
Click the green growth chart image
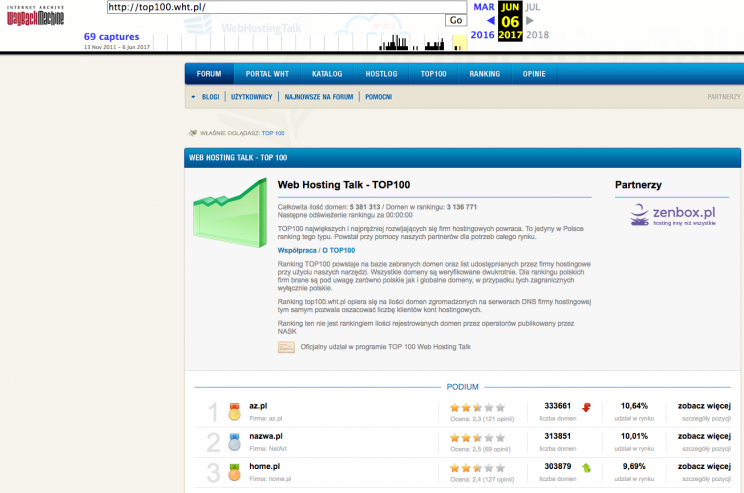click(x=230, y=213)
